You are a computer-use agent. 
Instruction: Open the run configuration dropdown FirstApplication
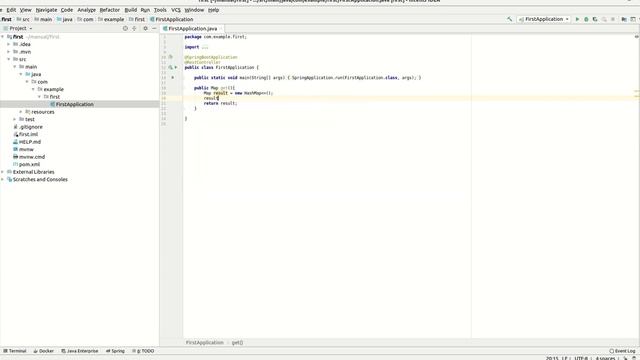coord(544,19)
